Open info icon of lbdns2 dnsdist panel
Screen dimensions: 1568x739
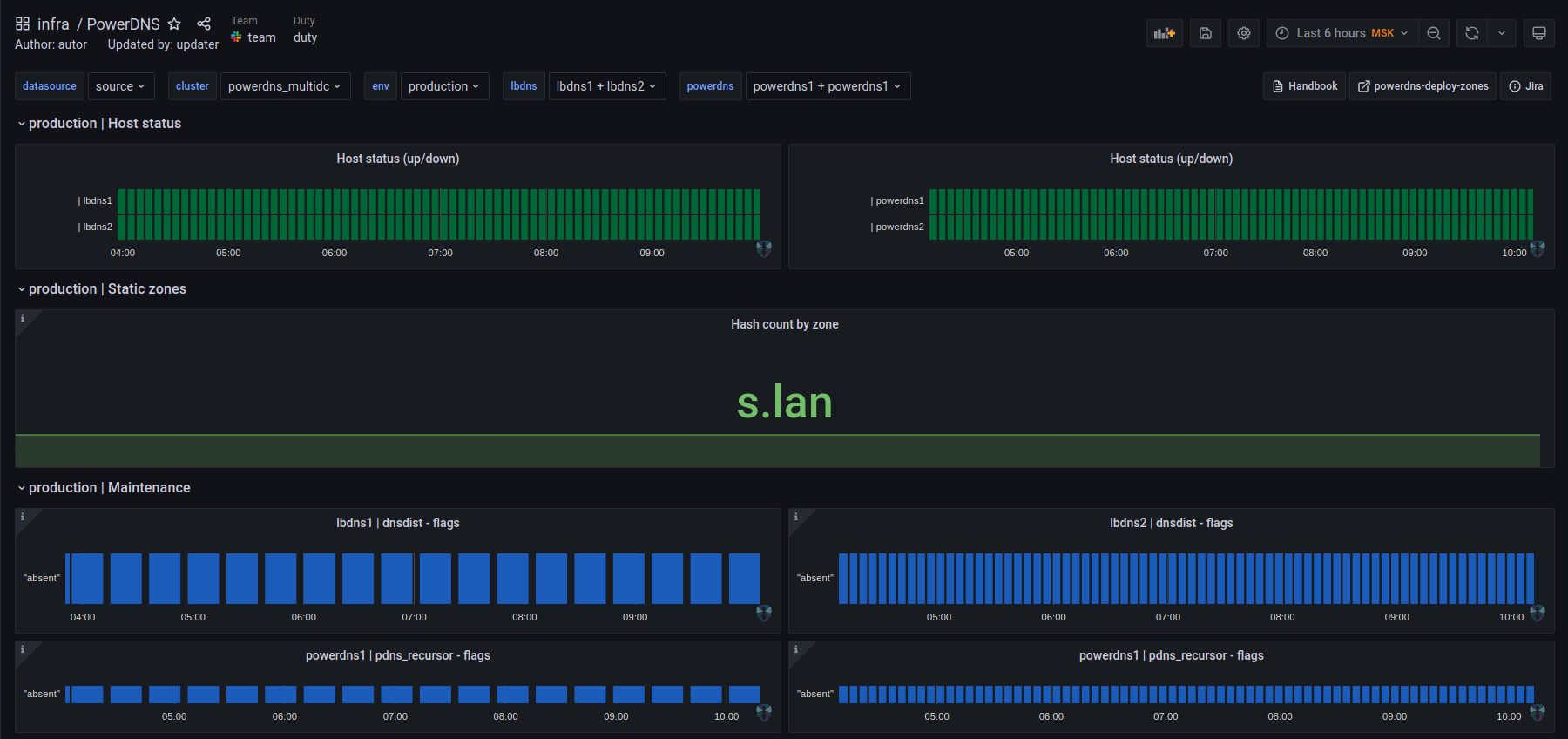(796, 517)
